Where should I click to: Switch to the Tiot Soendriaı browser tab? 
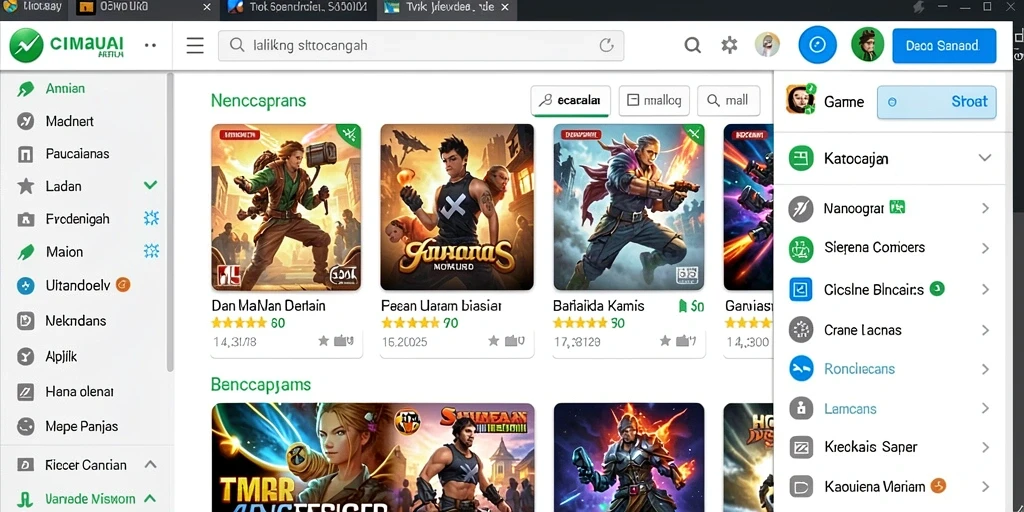[x=299, y=8]
